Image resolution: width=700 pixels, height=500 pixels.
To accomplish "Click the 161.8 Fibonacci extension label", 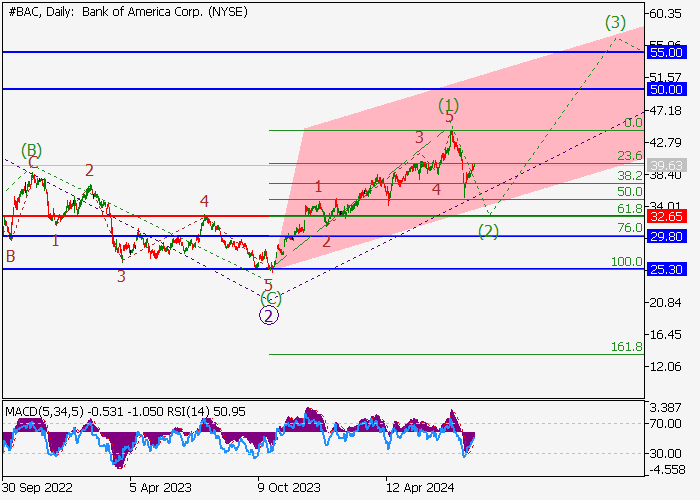I will pos(626,347).
